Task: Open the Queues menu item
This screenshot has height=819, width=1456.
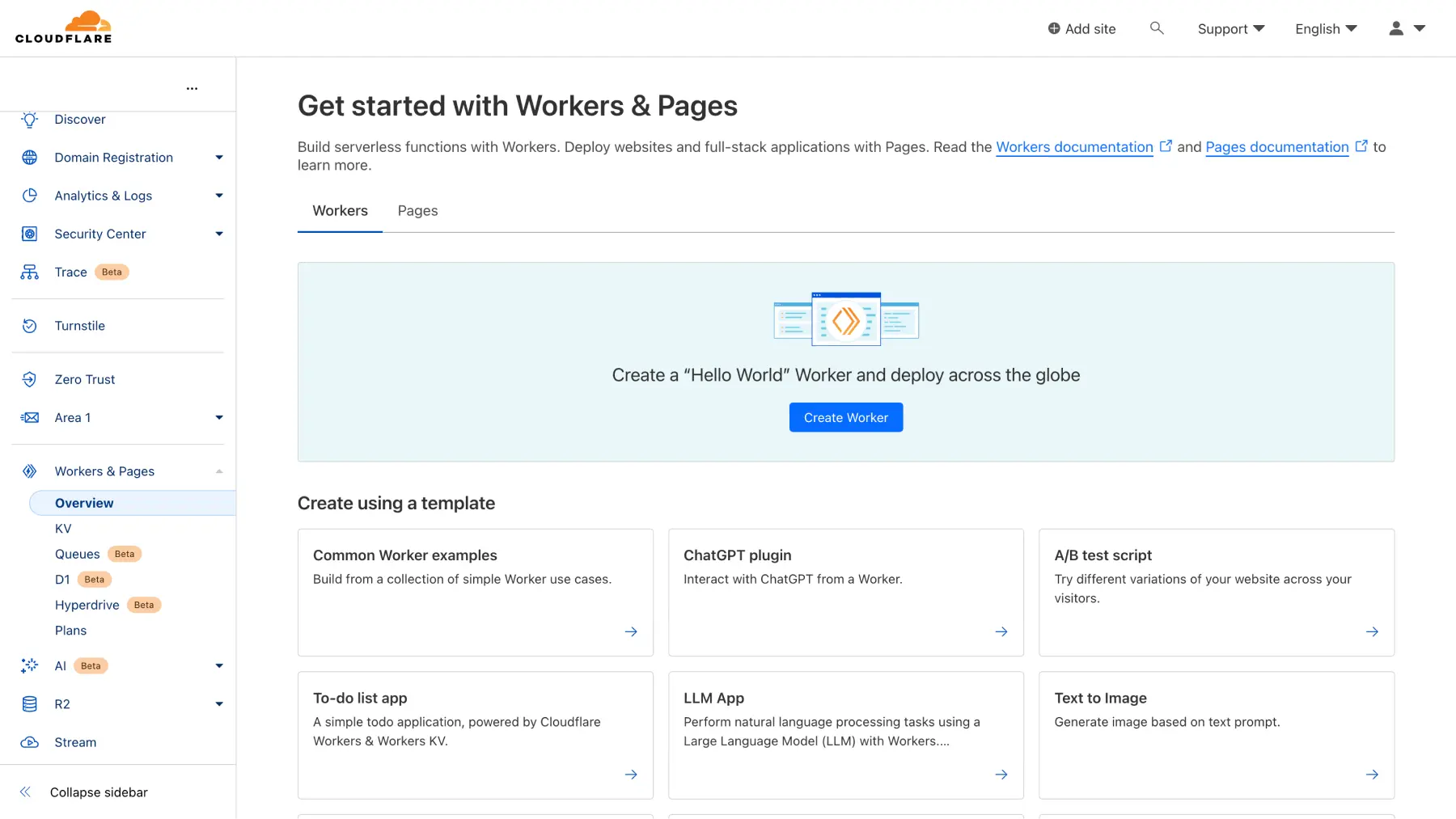Action: [78, 554]
